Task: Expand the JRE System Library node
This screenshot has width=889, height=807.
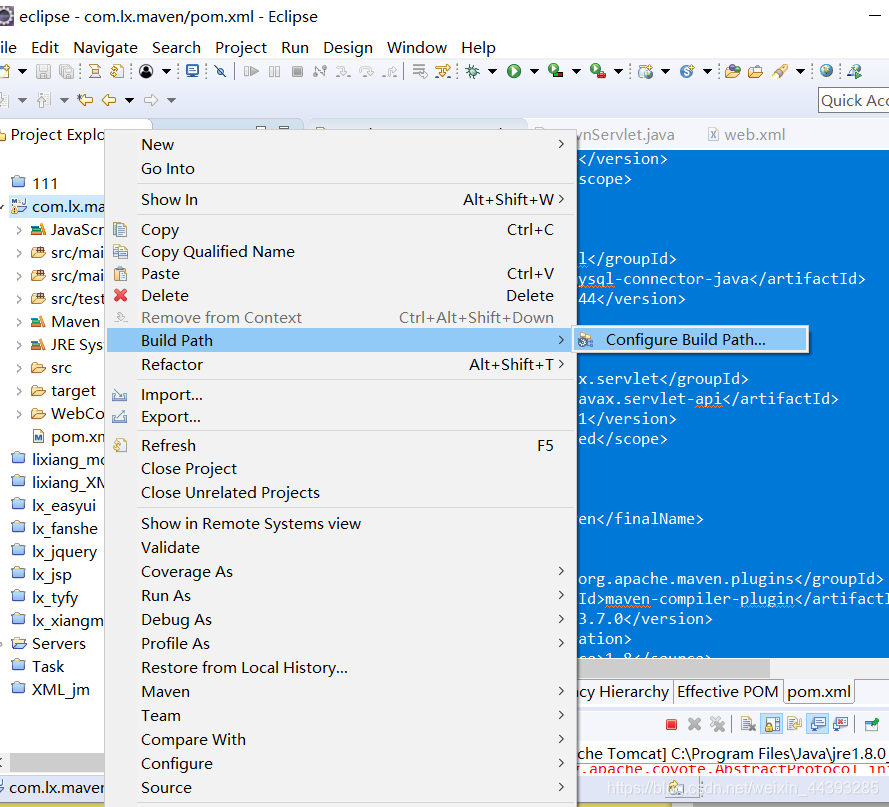Action: 19,345
